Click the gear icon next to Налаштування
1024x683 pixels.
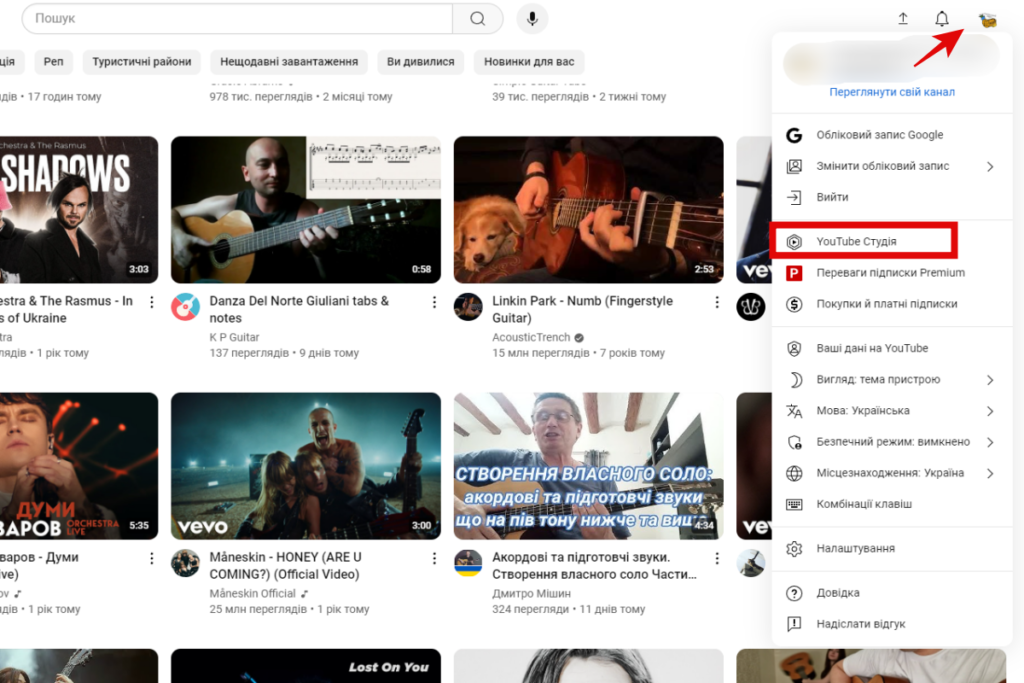pos(796,548)
